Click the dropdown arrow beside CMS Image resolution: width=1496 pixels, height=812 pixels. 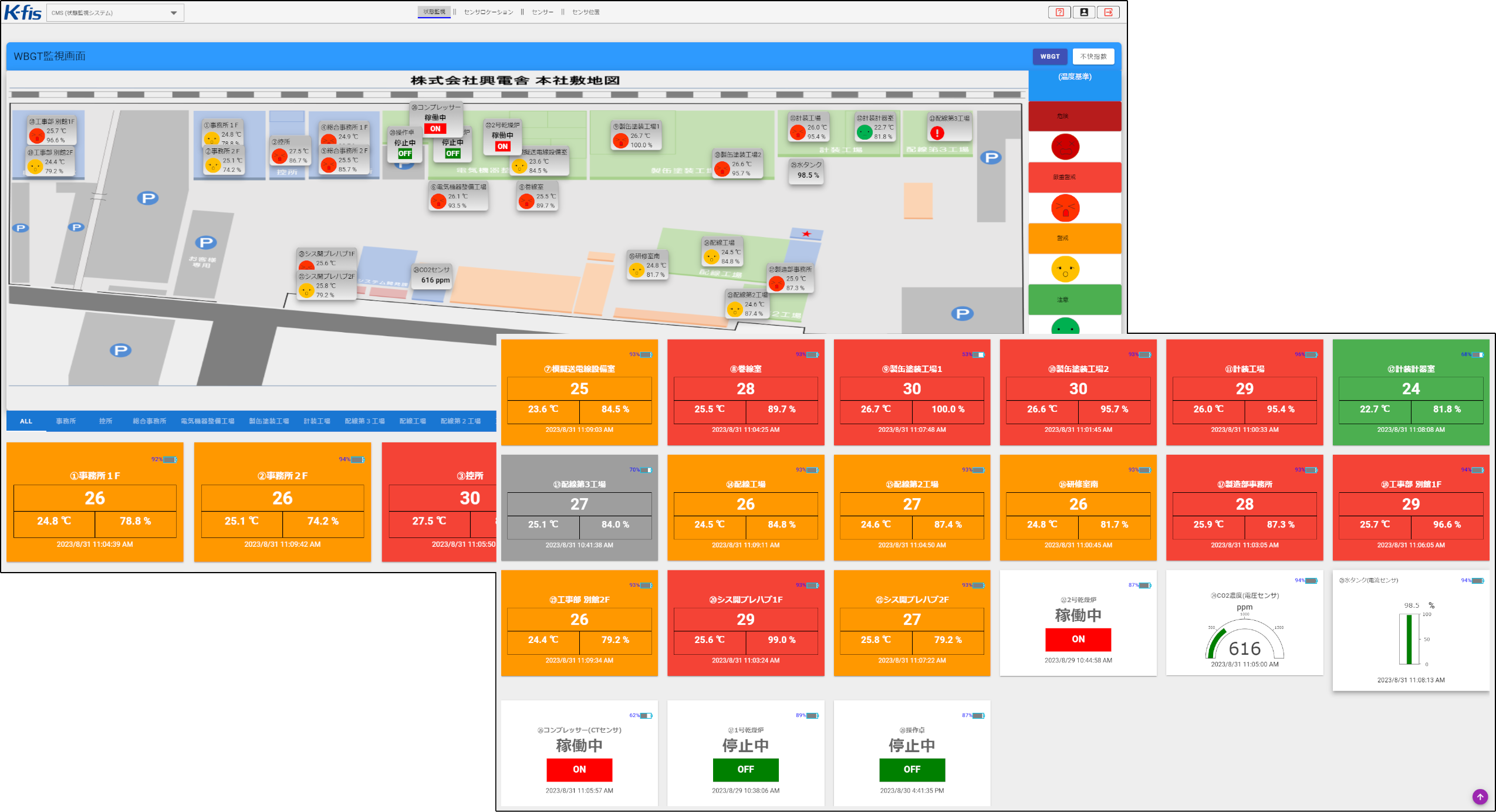(x=174, y=13)
